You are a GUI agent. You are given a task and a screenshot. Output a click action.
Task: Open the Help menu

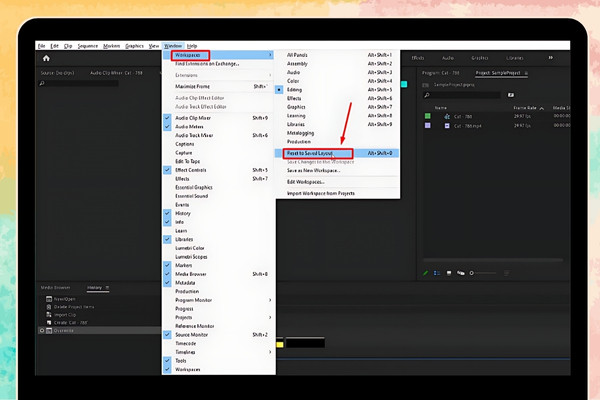coord(192,46)
